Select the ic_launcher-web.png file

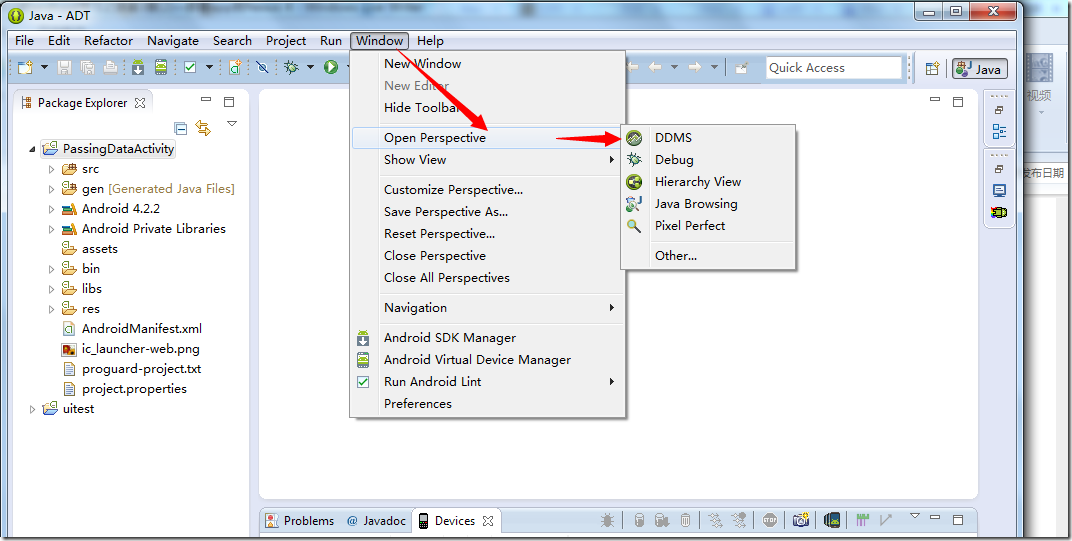131,349
